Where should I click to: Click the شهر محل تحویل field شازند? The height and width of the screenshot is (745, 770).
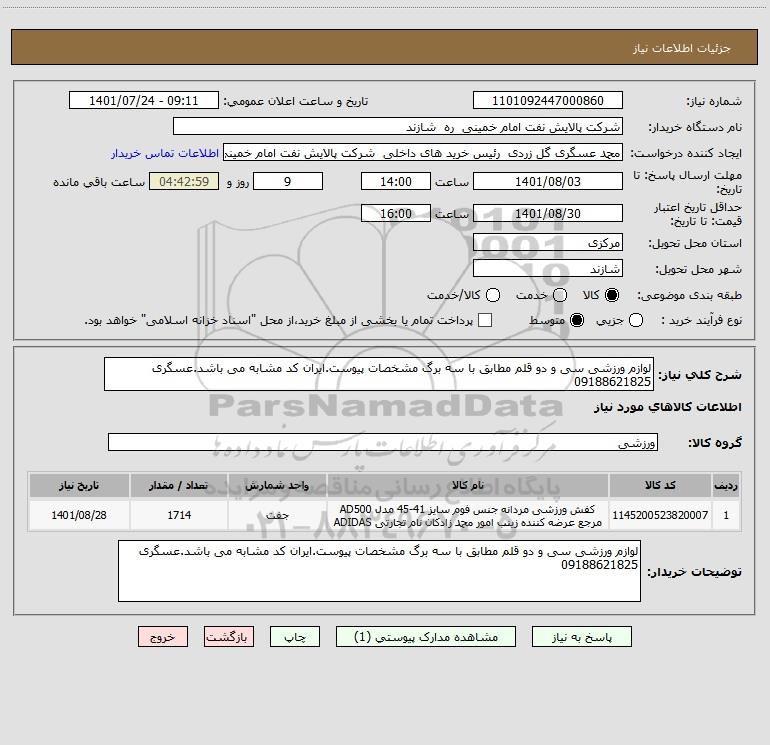(x=548, y=268)
